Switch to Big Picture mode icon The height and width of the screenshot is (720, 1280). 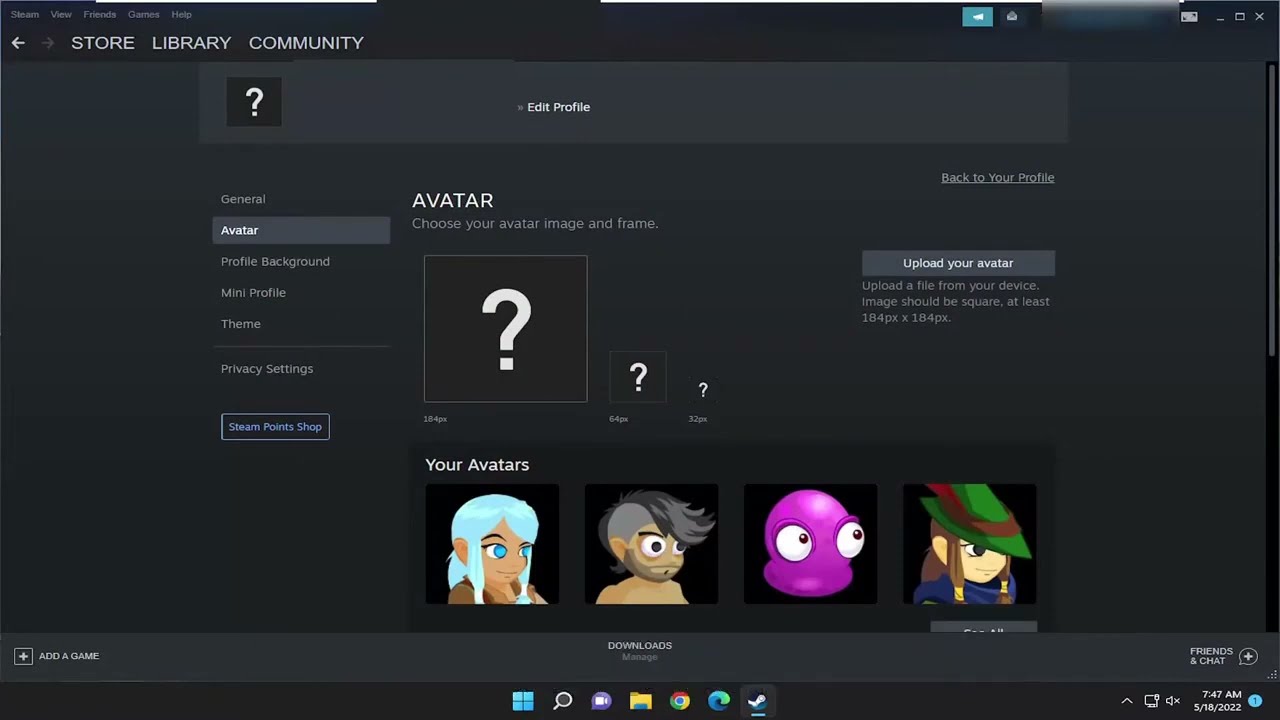(1189, 16)
